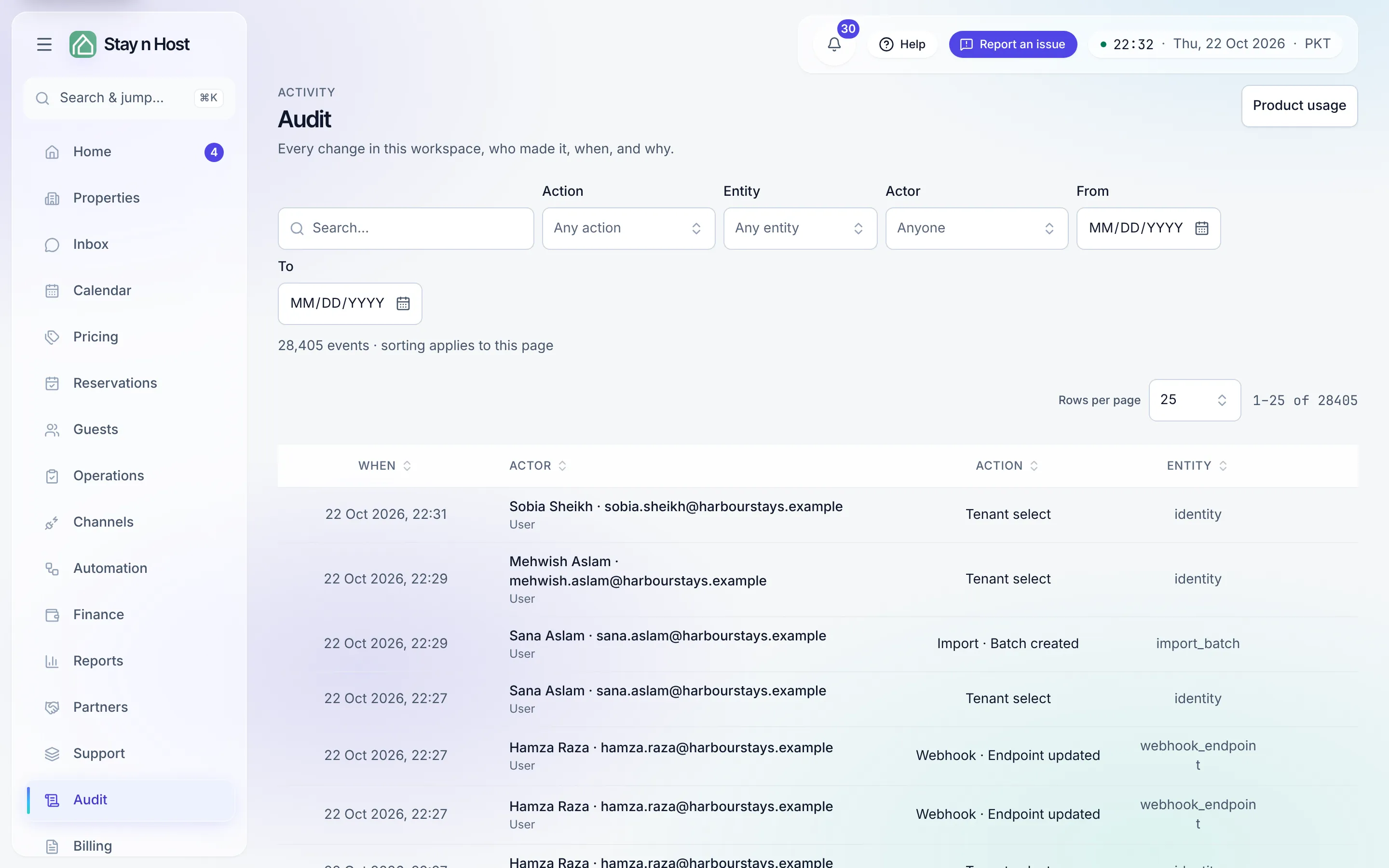Click the Operations clipboard icon
This screenshot has width=1389, height=868.
pos(52,476)
